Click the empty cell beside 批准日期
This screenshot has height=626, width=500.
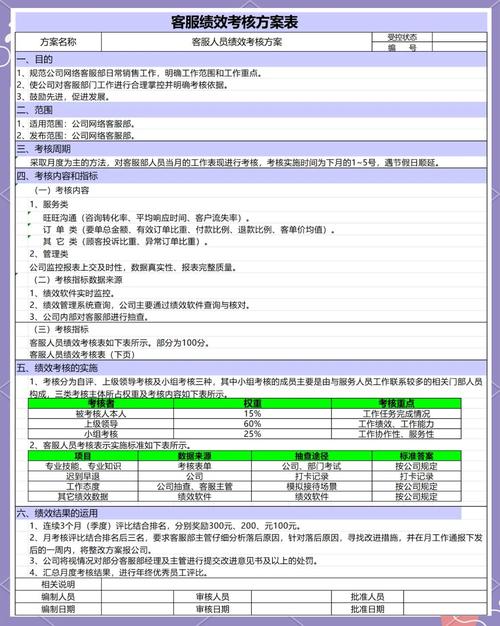click(x=445, y=609)
